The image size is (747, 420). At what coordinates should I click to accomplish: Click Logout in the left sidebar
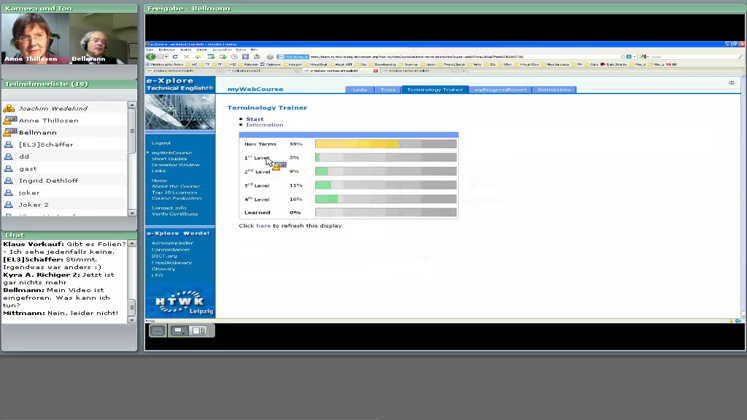tap(160, 143)
